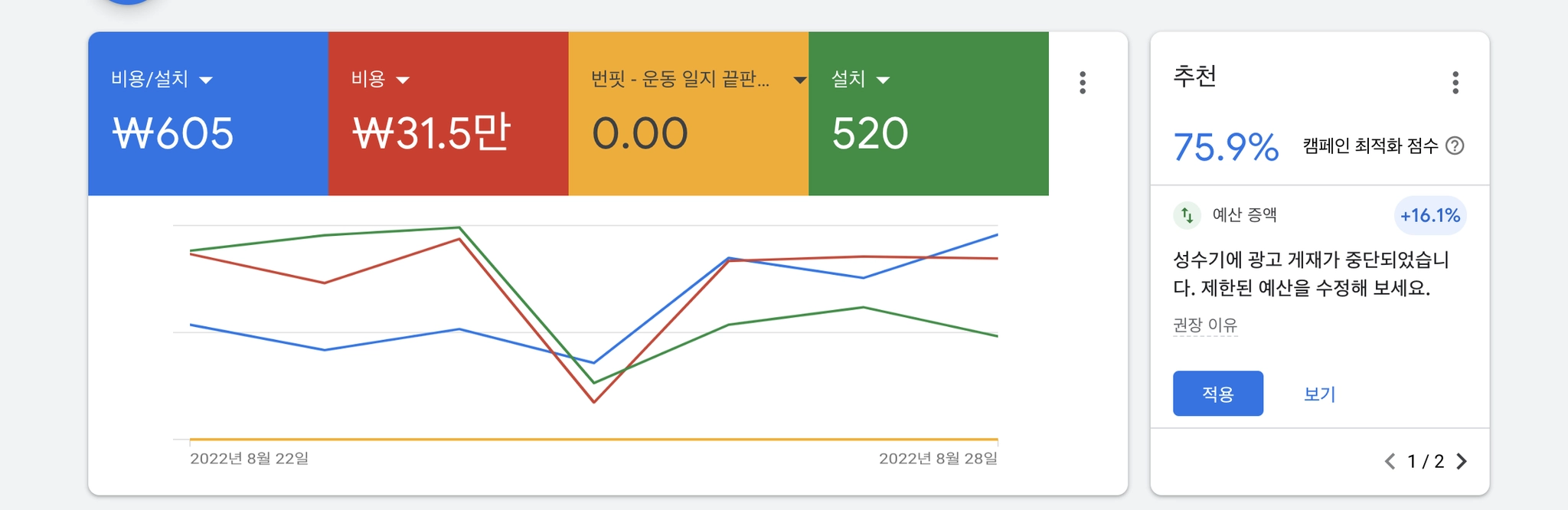The height and width of the screenshot is (510, 1568).
Task: Expand the 비용 metric dropdown arrow
Action: click(x=403, y=80)
